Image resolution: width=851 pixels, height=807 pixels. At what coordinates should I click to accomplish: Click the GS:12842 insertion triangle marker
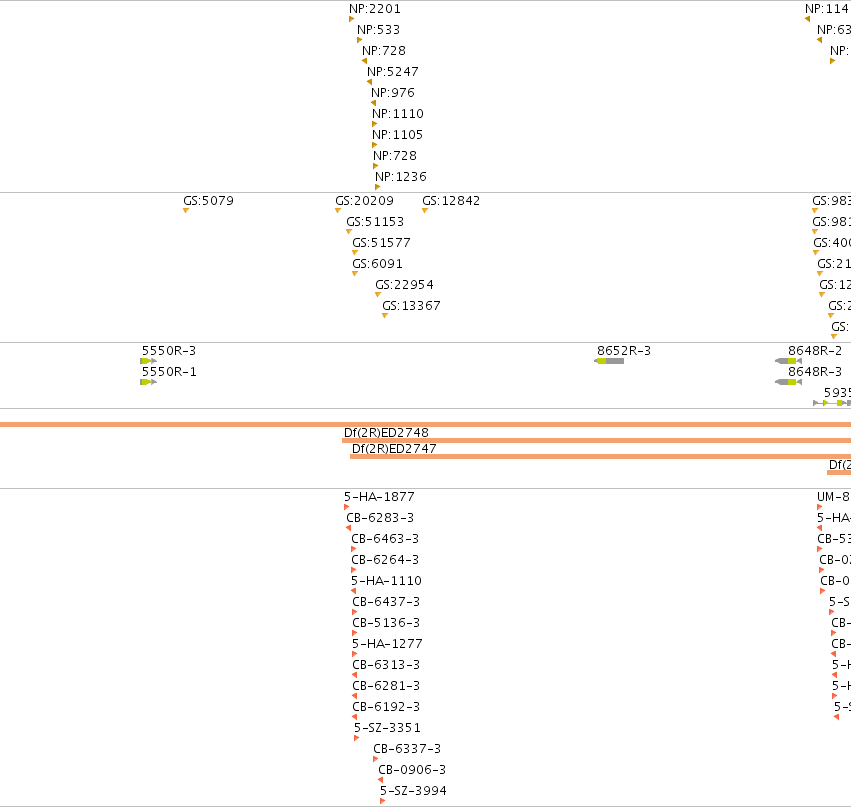(425, 211)
